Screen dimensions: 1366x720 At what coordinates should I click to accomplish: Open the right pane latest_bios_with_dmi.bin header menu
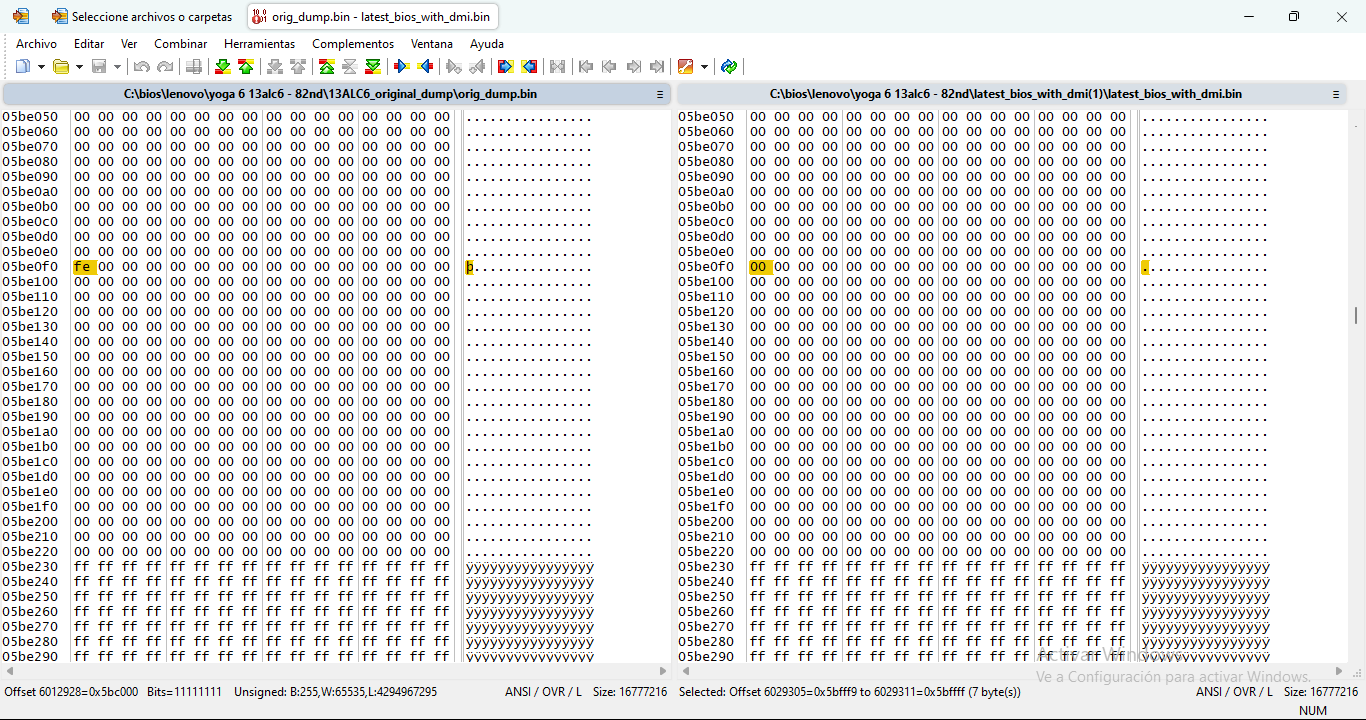[x=1335, y=94]
